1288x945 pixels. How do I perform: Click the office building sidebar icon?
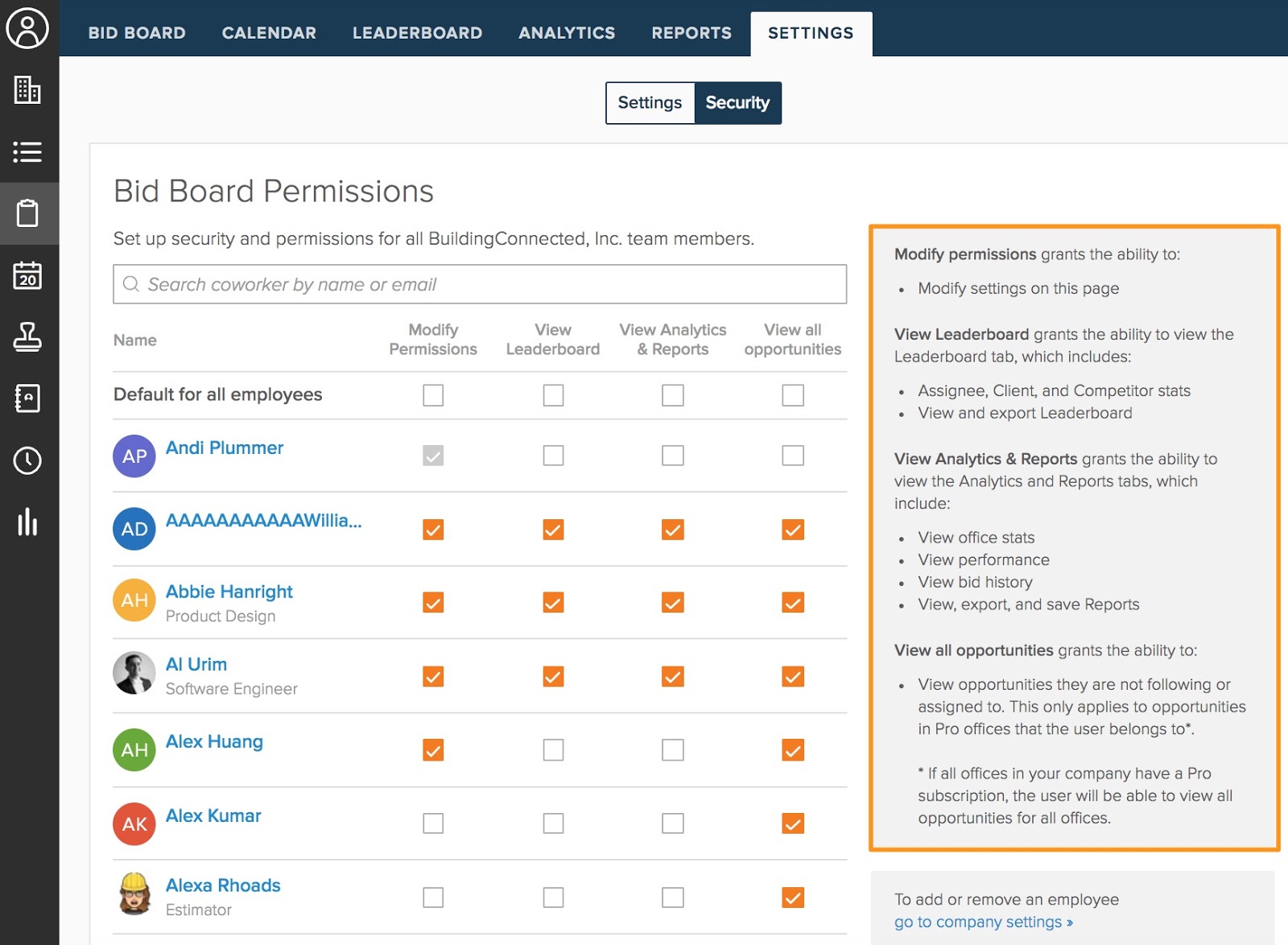coord(28,90)
